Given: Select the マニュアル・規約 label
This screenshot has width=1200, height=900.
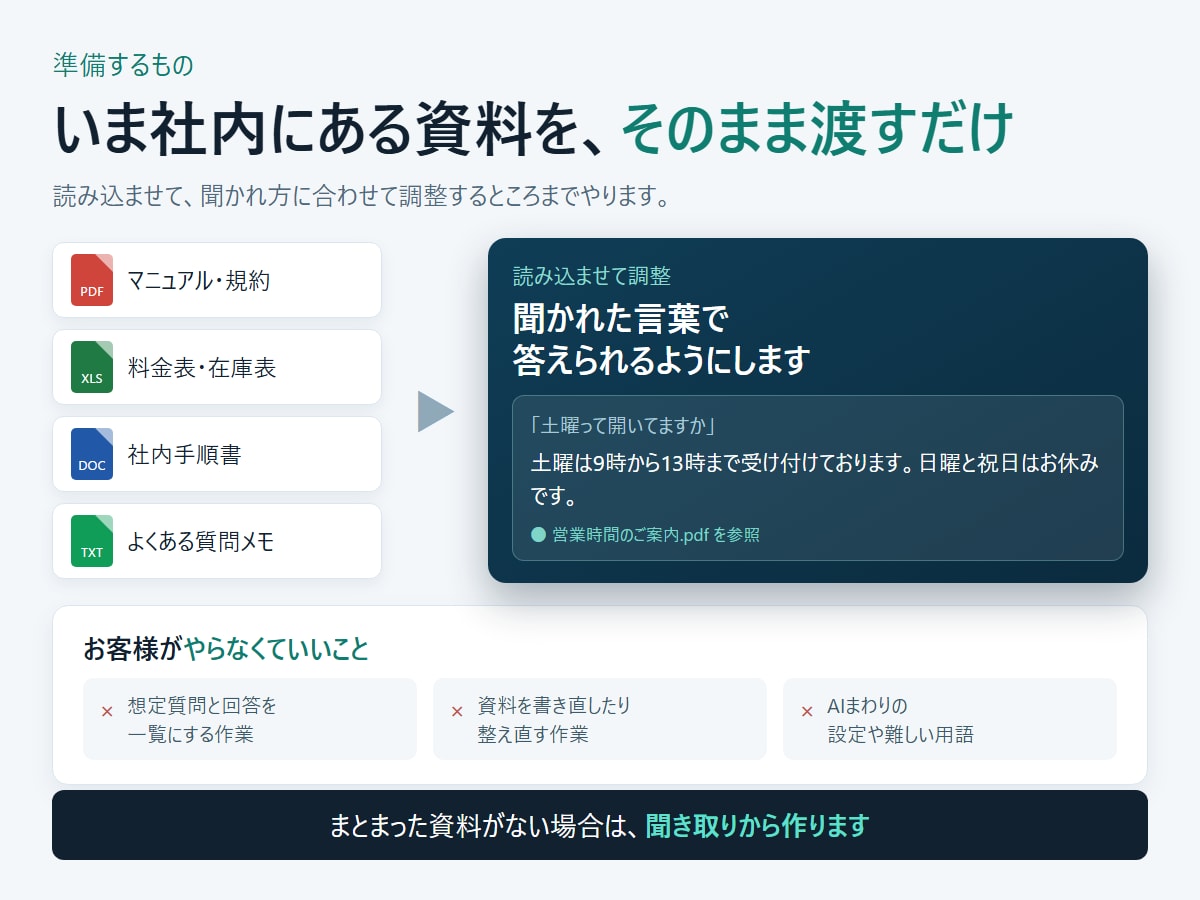Looking at the screenshot, I should [x=198, y=281].
